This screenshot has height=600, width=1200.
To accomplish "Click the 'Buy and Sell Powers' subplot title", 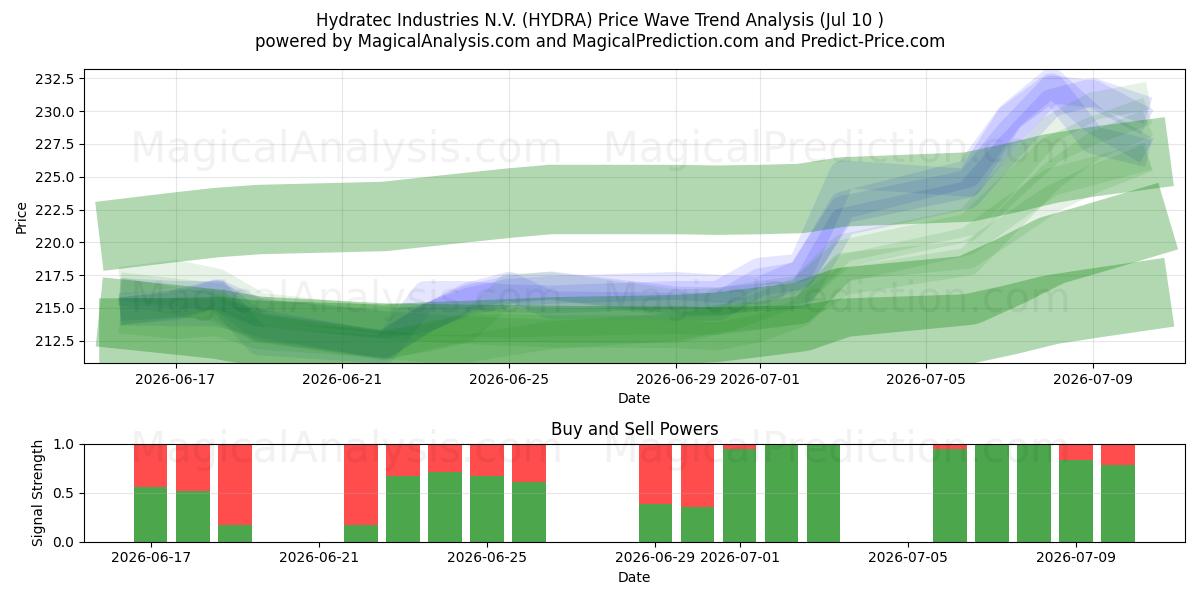I will point(634,429).
